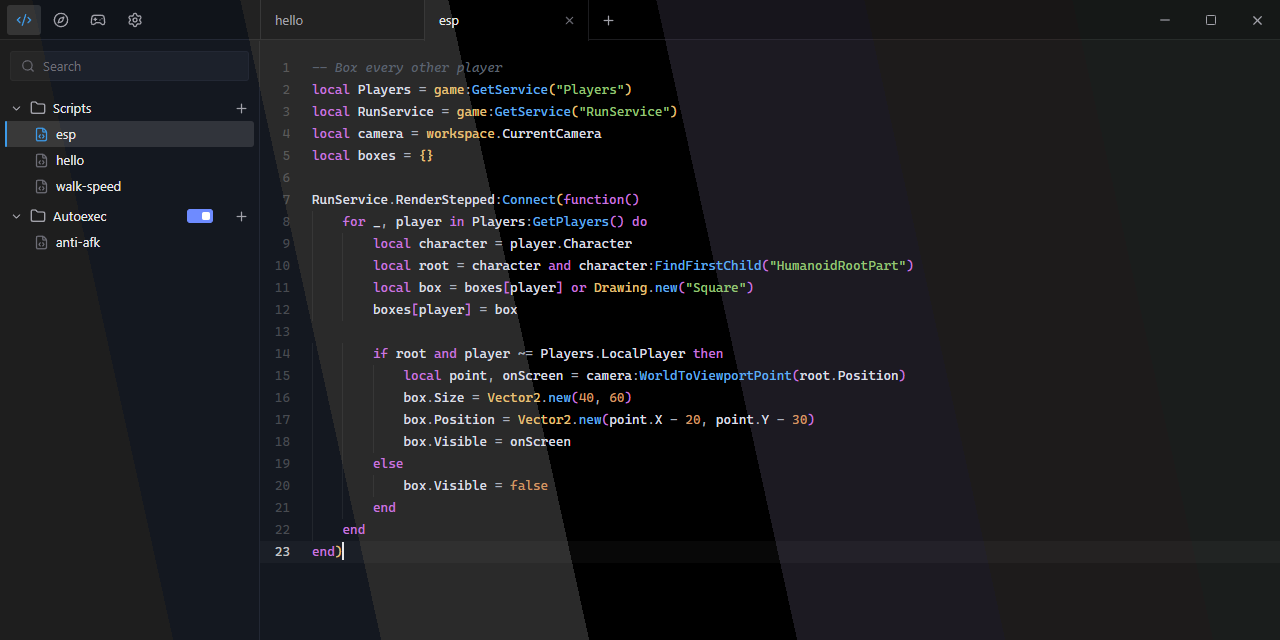Open the code editor view icon

[x=24, y=20]
